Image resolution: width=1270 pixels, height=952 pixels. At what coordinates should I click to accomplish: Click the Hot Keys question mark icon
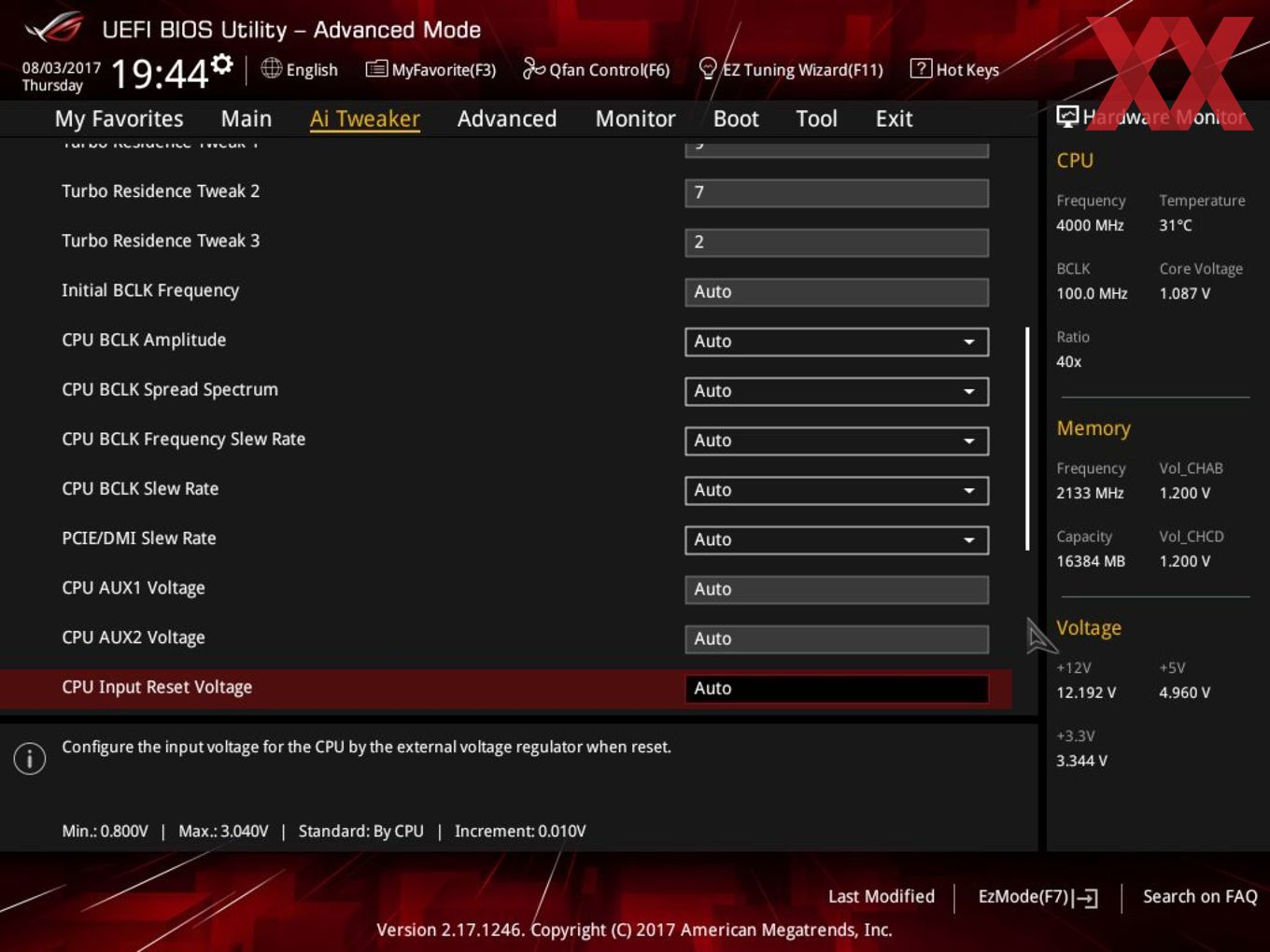tap(921, 68)
